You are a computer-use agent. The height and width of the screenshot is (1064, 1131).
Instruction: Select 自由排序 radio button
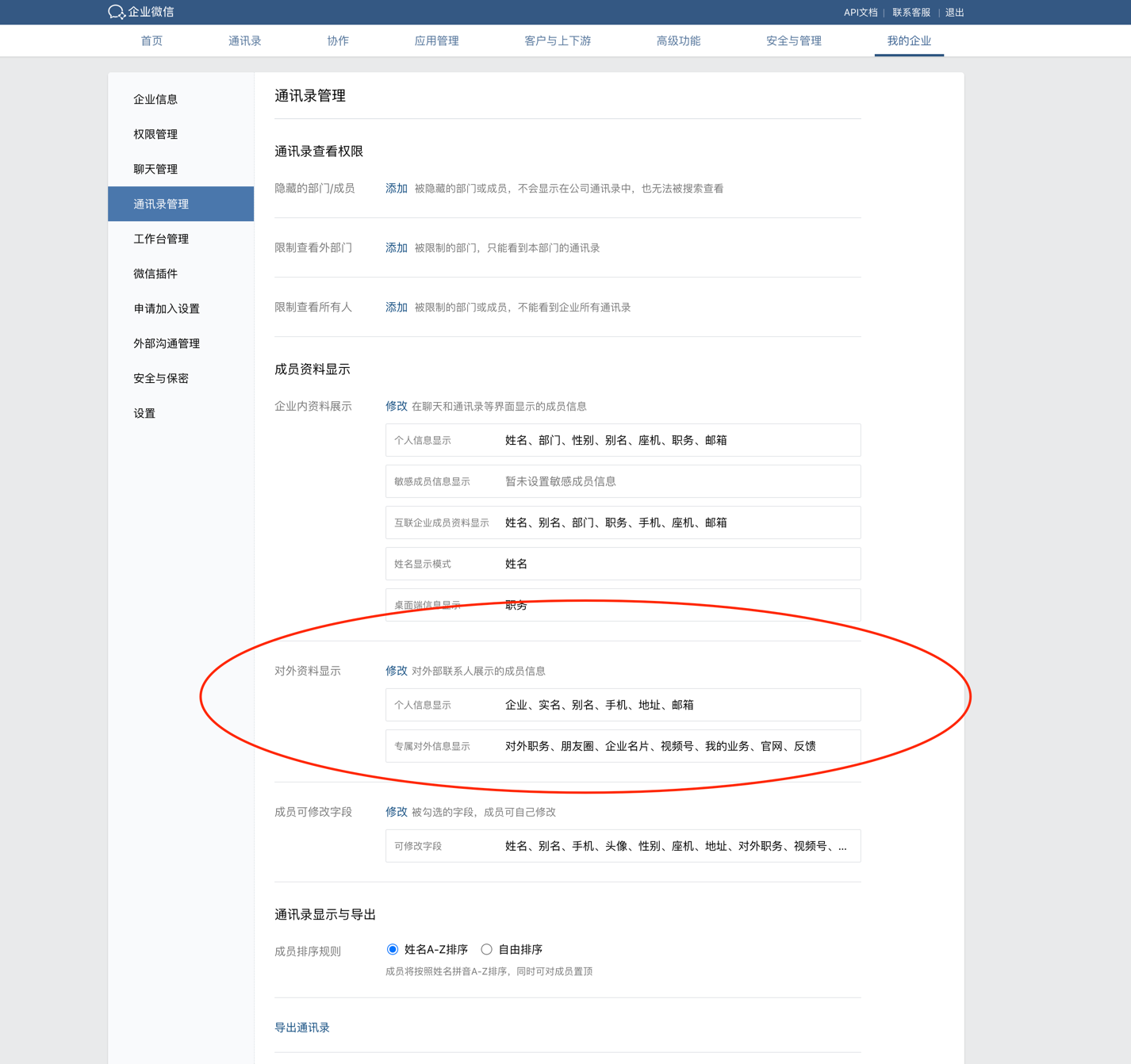(486, 949)
